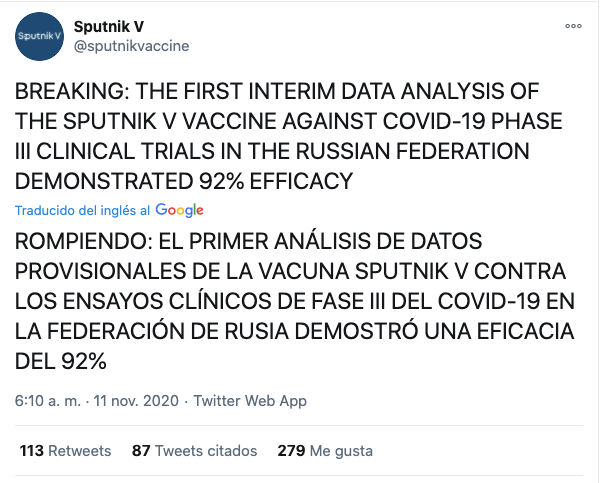Viewport: 604px width, 483px height.
Task: Click the "Me gusta" label
Action: pos(341,451)
